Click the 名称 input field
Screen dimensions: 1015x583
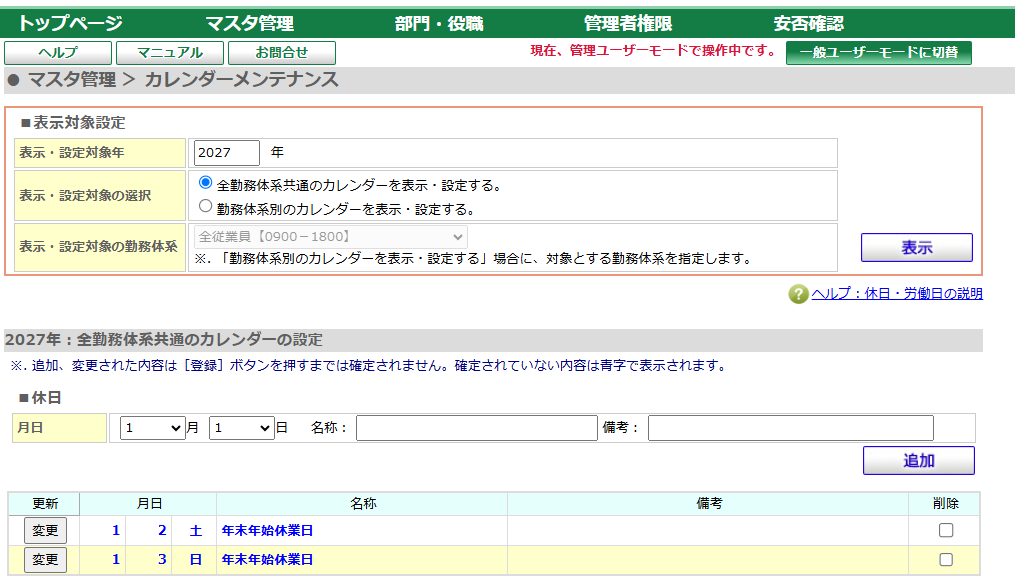click(x=476, y=428)
